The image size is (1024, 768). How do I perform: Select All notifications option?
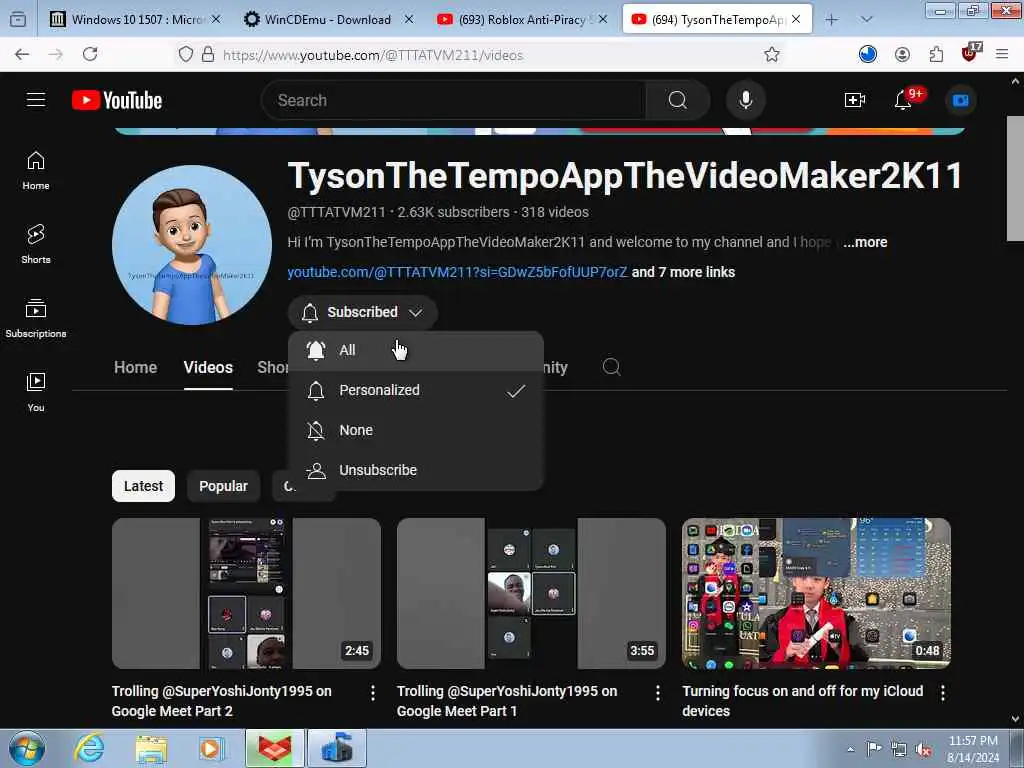415,351
